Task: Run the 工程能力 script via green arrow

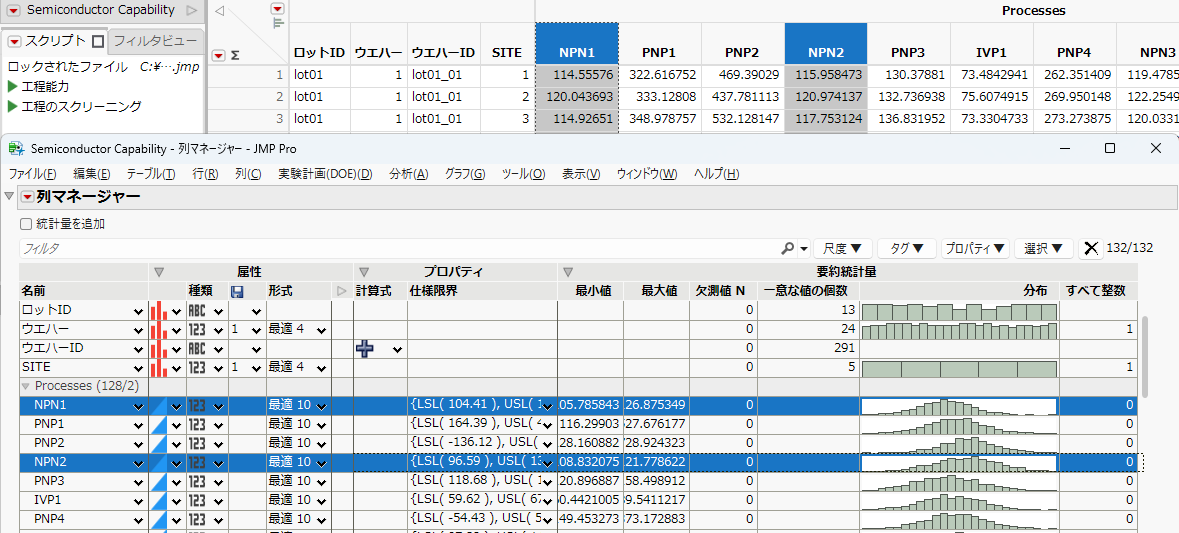Action: pyautogui.click(x=13, y=86)
